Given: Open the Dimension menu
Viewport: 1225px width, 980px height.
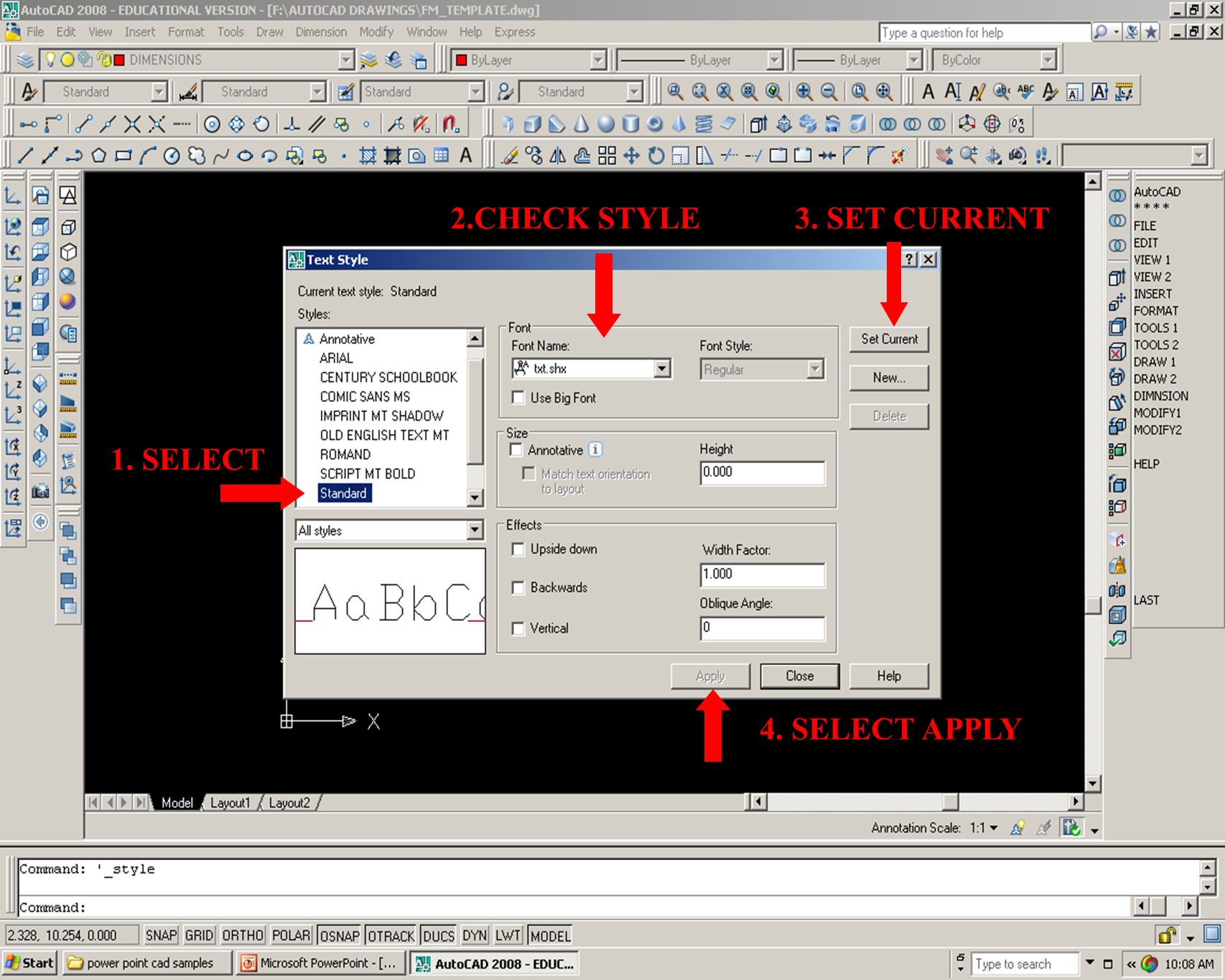Looking at the screenshot, I should pos(321,32).
